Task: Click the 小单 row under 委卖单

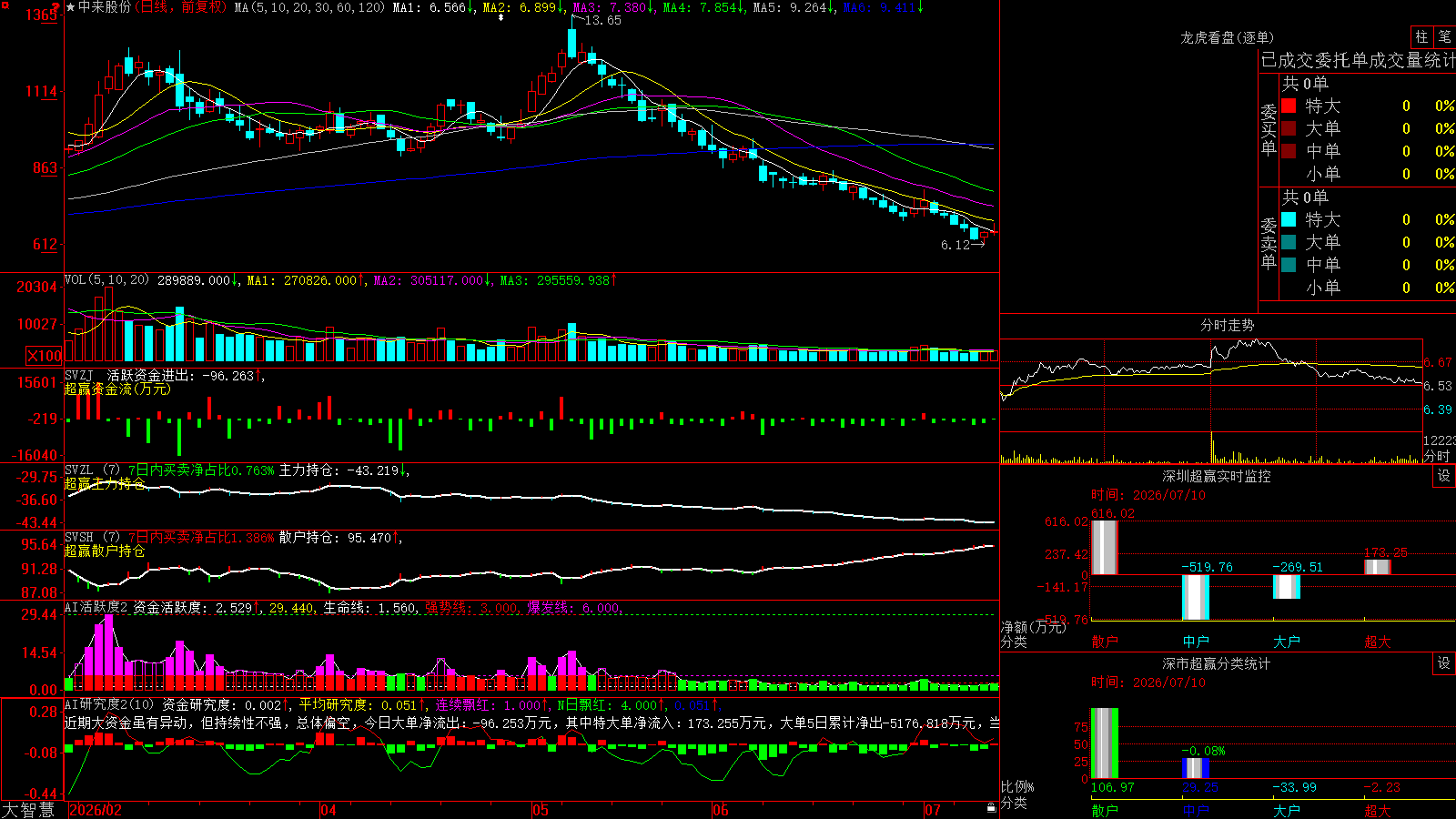Action: (x=1368, y=288)
